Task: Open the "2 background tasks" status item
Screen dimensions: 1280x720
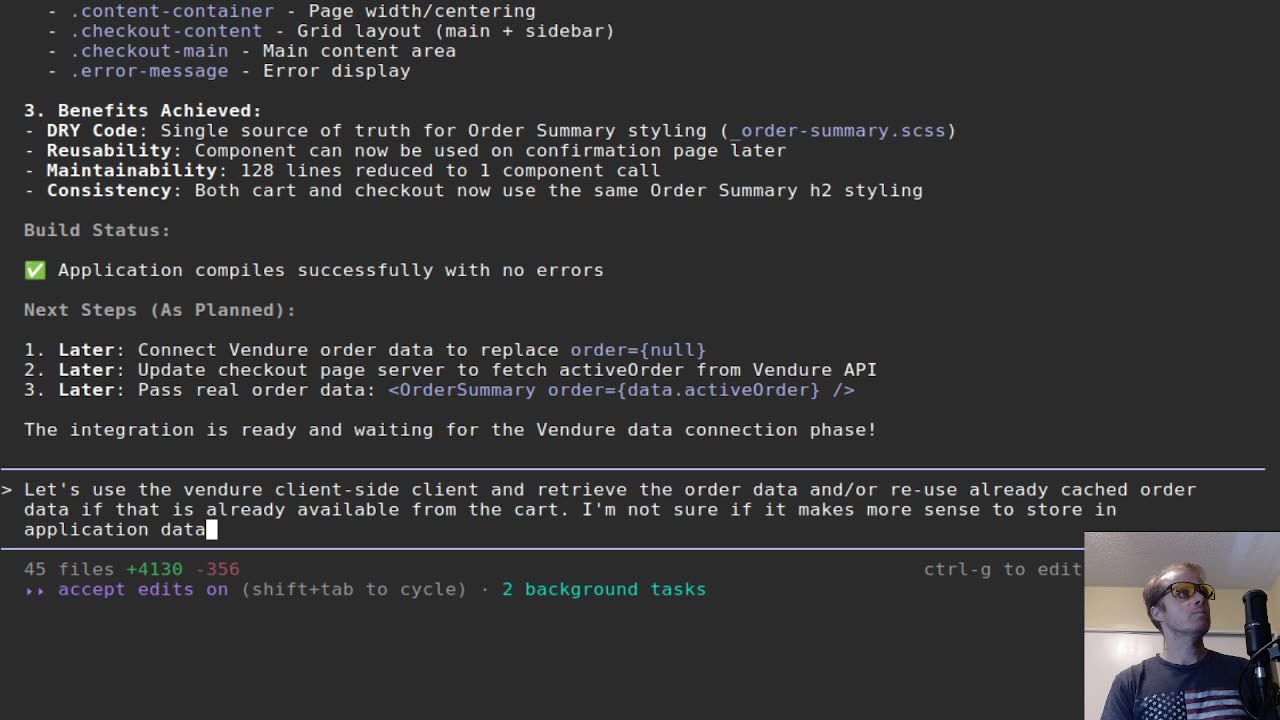Action: click(605, 590)
